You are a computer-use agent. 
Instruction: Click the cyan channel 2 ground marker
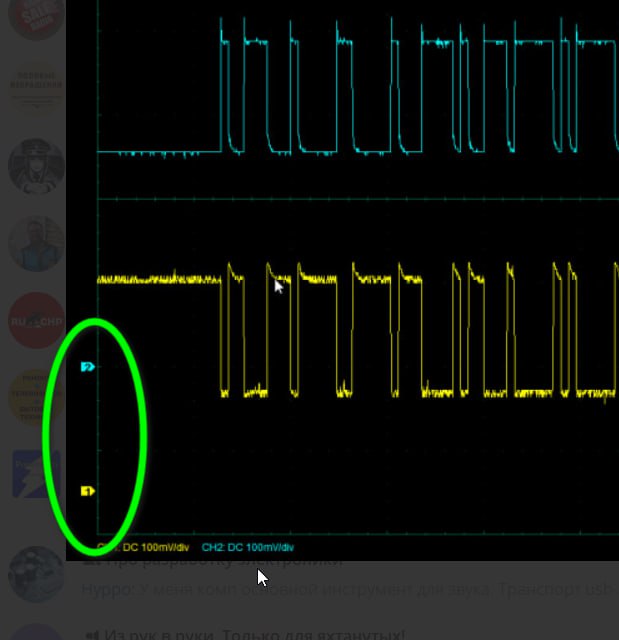[87, 367]
